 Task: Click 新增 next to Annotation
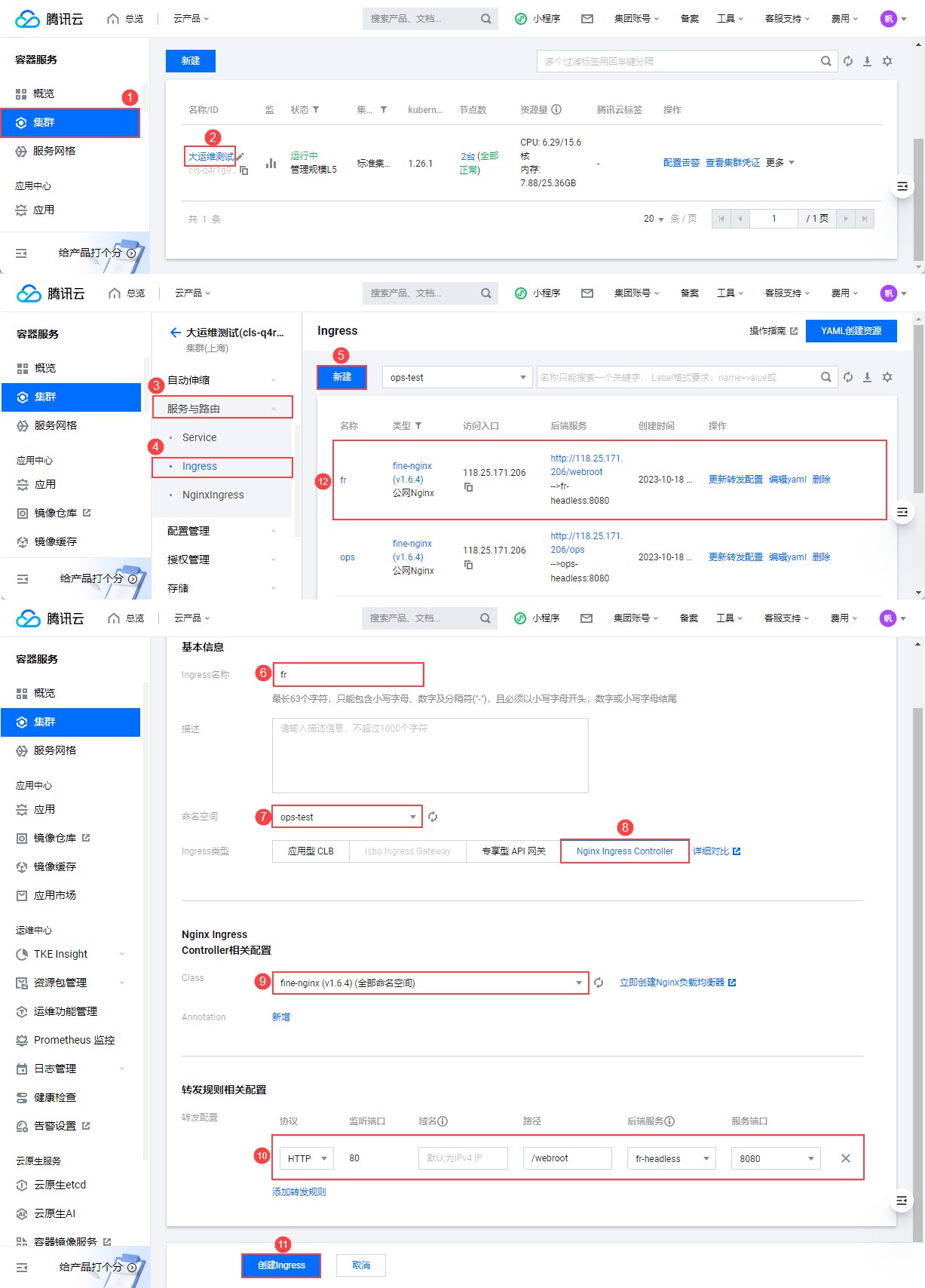click(x=281, y=1017)
